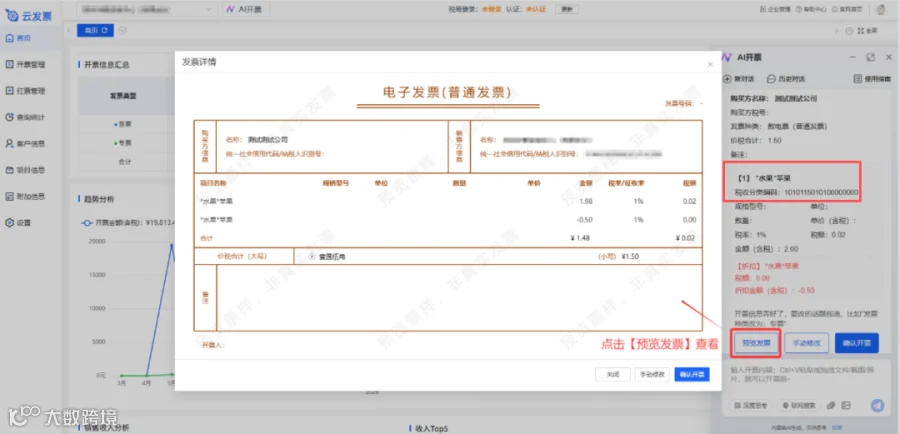
Task: Toggle 深度思考 mode in chat input
Action: 752,405
